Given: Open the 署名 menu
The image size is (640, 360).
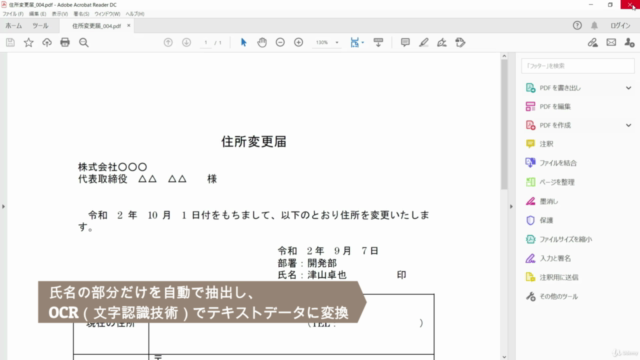Looking at the screenshot, I should click(x=81, y=14).
